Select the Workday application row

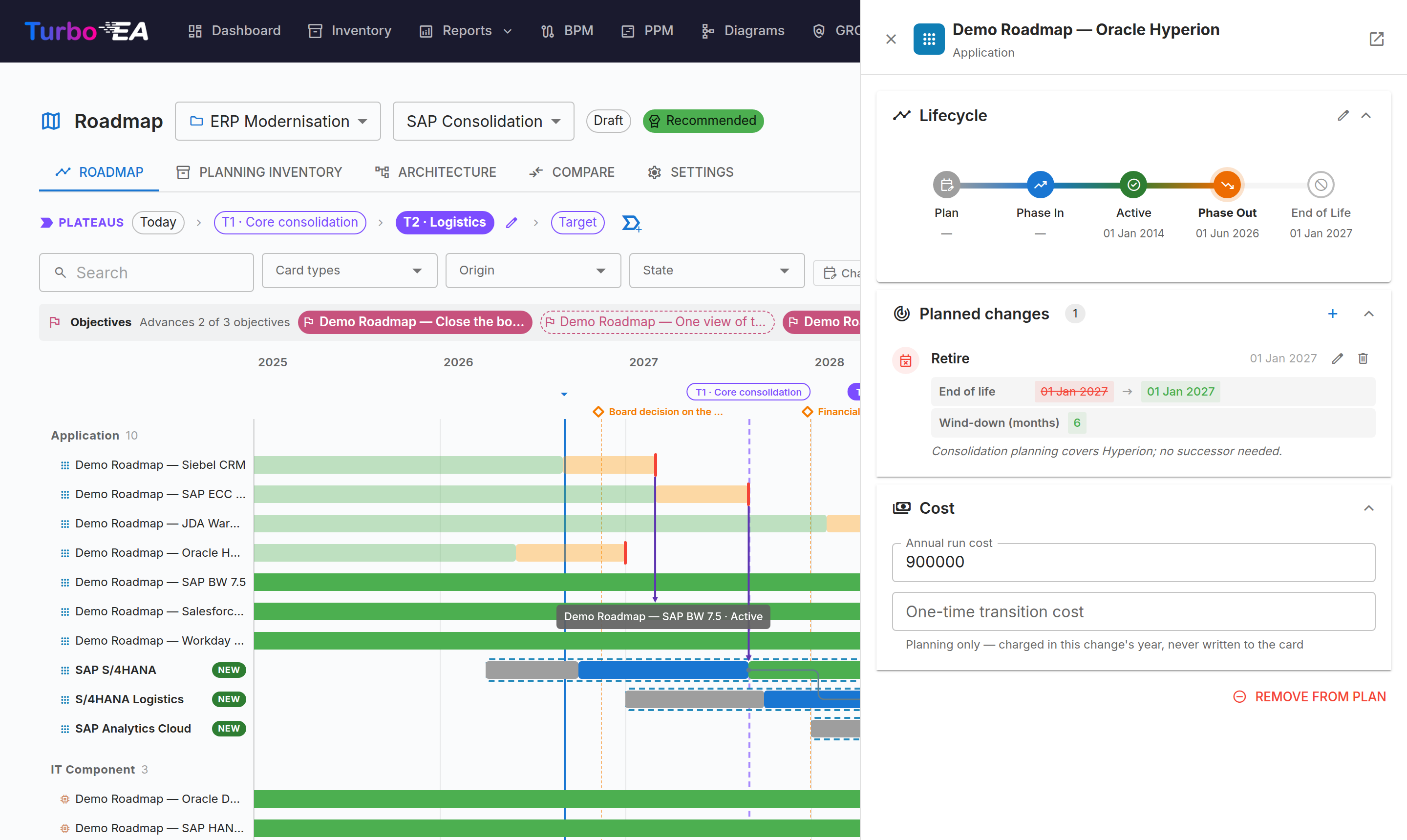[153, 641]
